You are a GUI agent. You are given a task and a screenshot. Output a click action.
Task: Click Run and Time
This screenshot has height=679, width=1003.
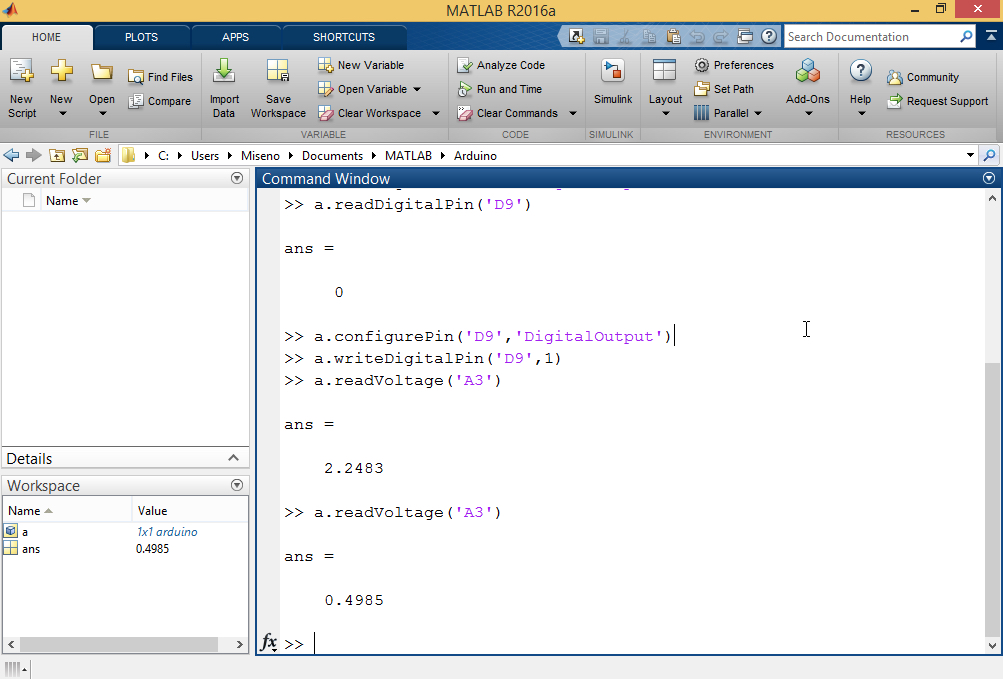[500, 90]
